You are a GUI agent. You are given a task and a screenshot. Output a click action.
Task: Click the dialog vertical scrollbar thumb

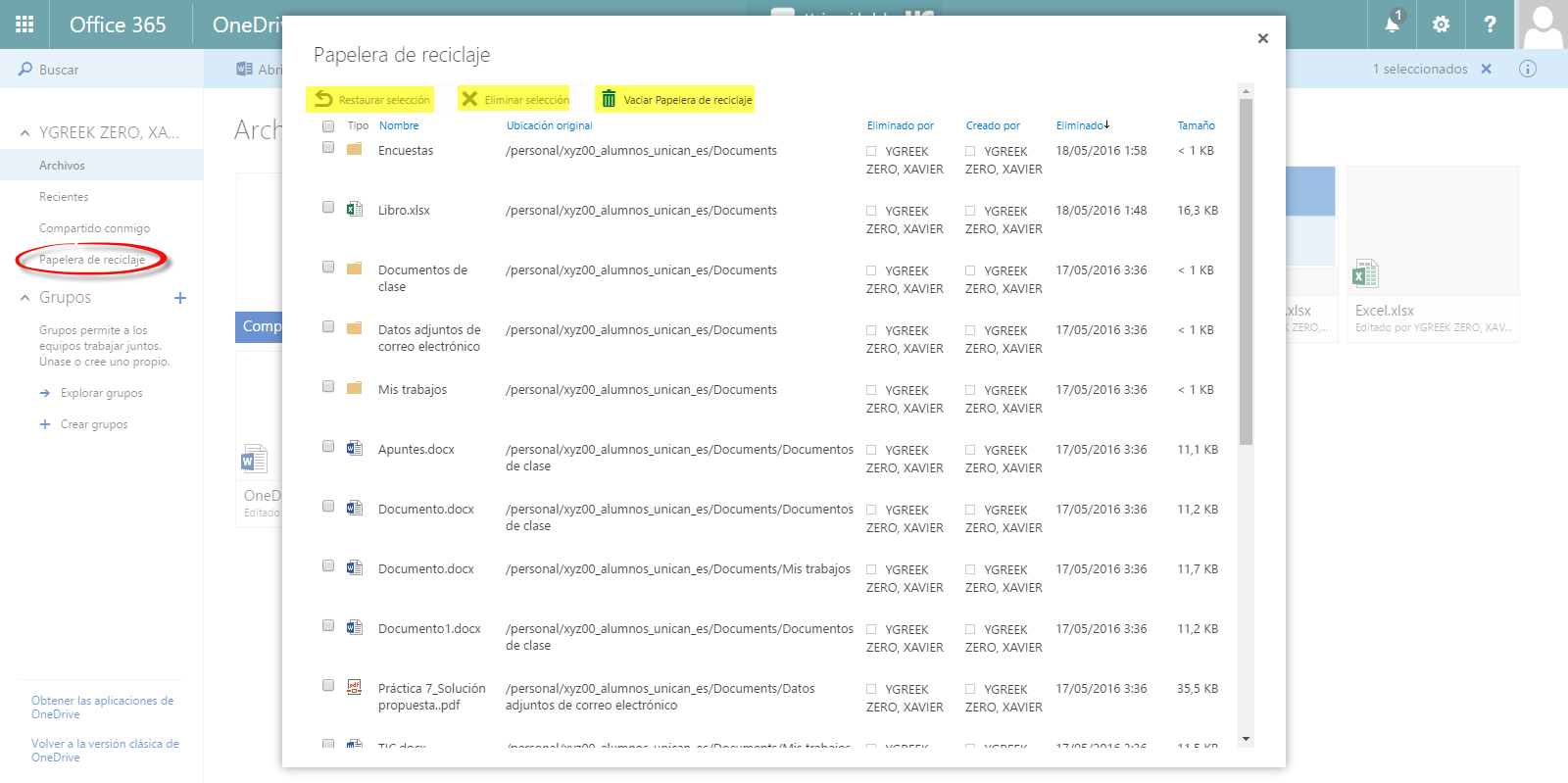pyautogui.click(x=1246, y=271)
